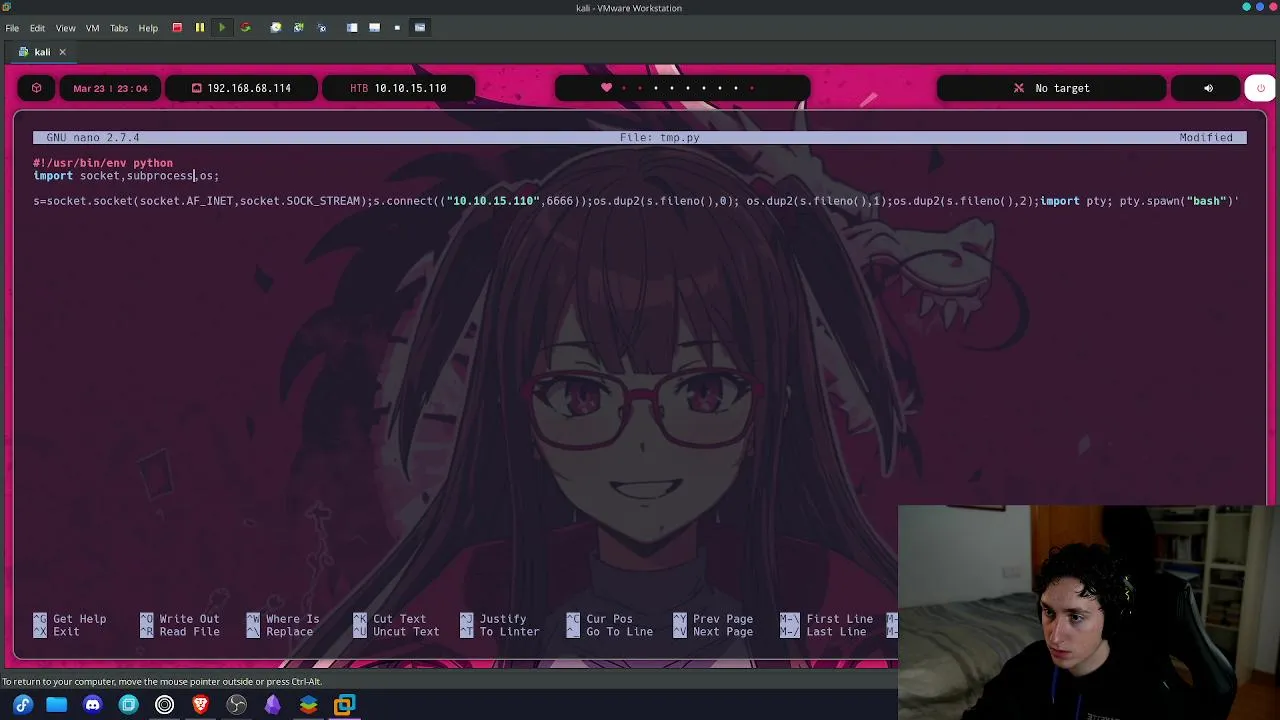
Task: Click the Fedora launcher in taskbar
Action: pos(23,705)
